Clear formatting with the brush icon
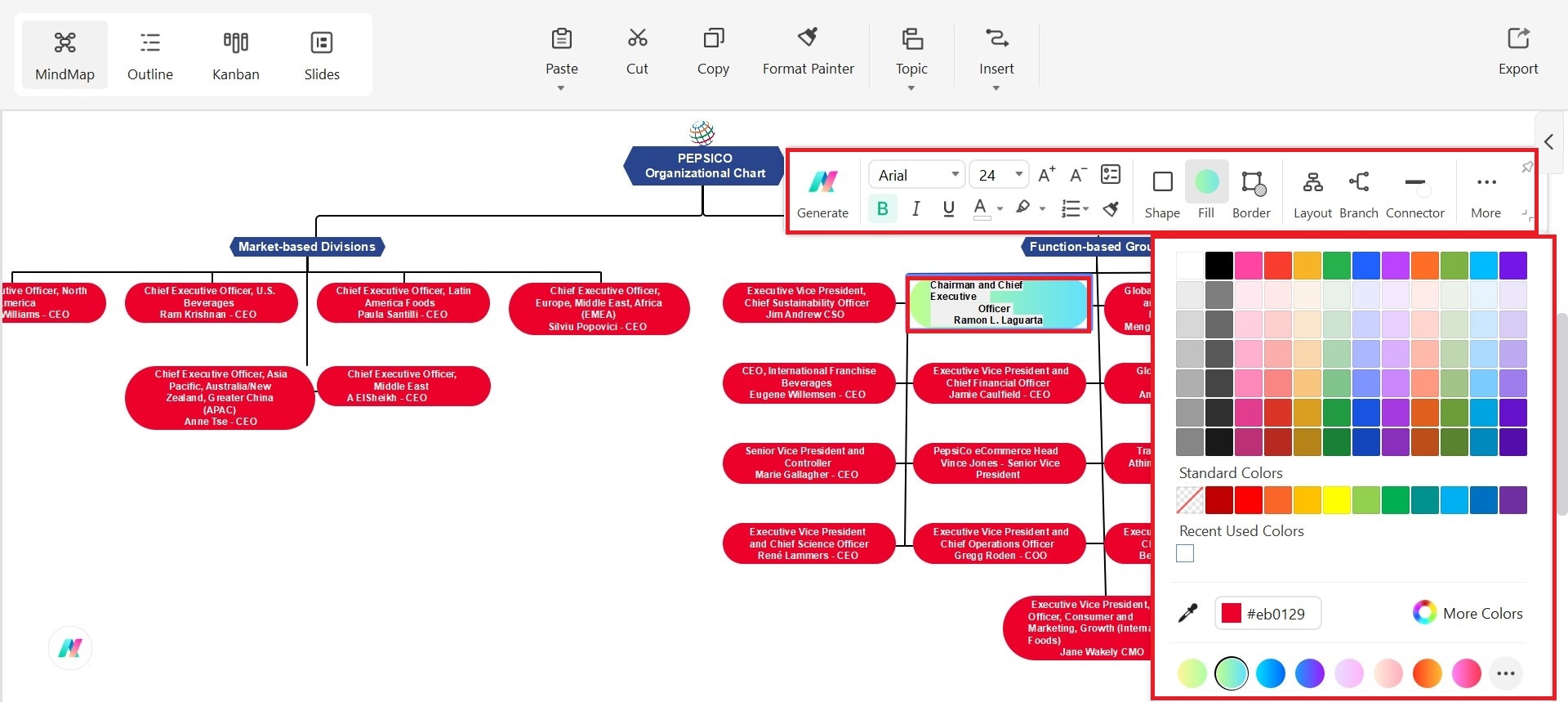This screenshot has width=1568, height=702. pyautogui.click(x=1111, y=209)
